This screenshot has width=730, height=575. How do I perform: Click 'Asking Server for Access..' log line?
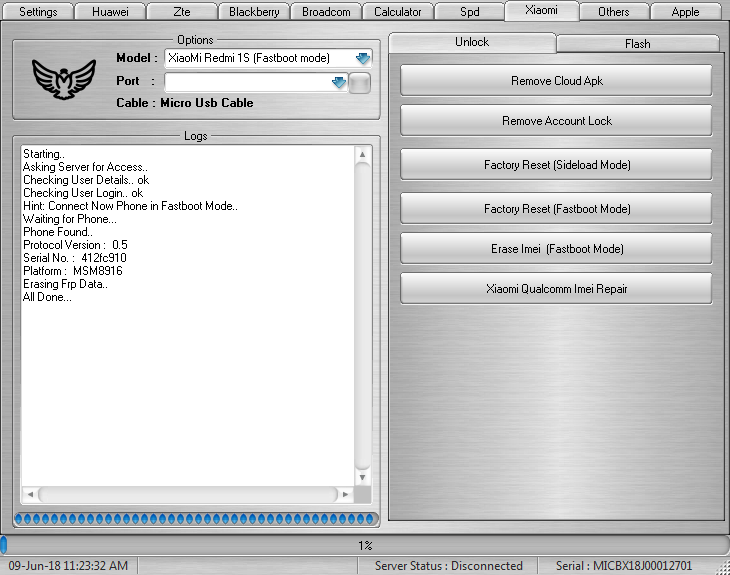85,167
